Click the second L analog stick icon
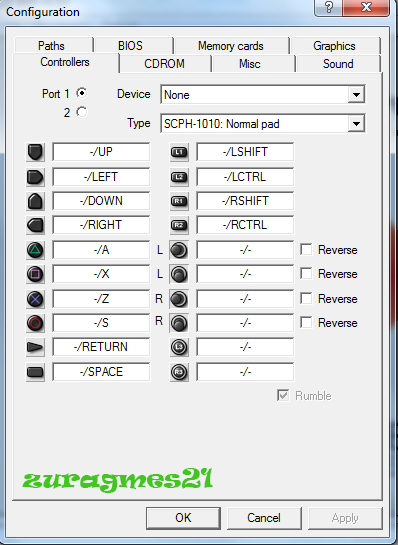Image resolution: width=398 pixels, height=545 pixels. (x=179, y=274)
